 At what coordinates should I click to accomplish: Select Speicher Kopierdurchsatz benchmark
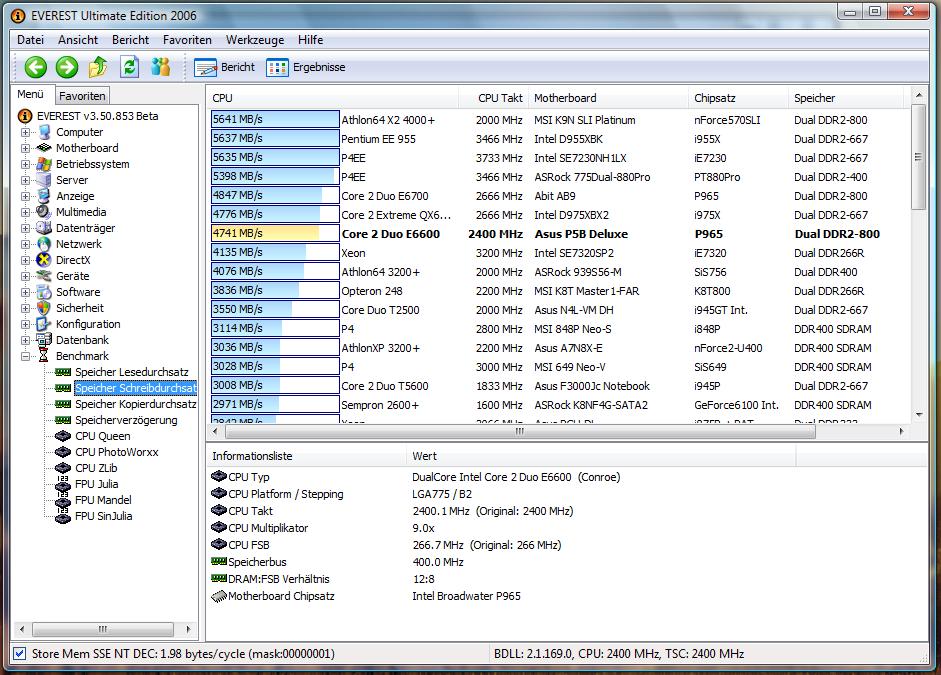(135, 404)
